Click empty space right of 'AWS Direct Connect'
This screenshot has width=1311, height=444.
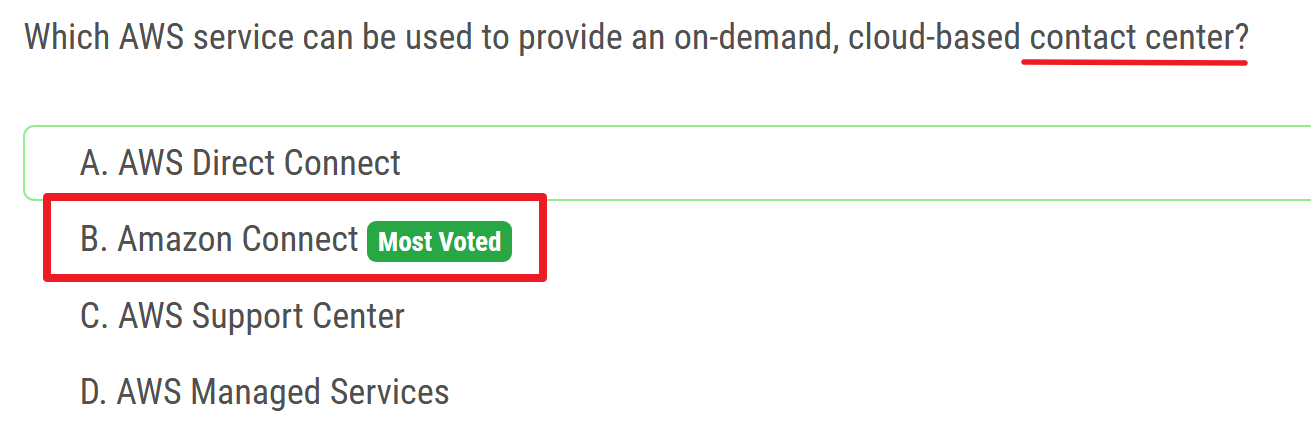[x=800, y=163]
